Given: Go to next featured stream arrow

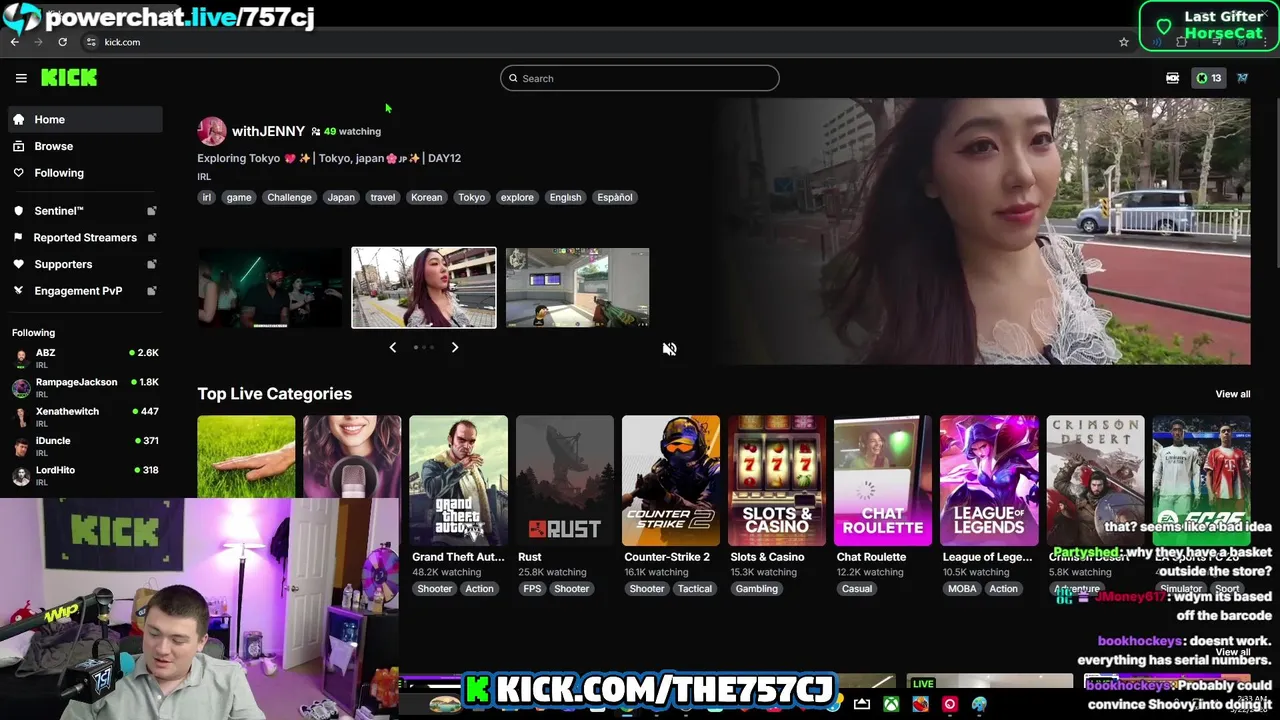Looking at the screenshot, I should (x=455, y=347).
